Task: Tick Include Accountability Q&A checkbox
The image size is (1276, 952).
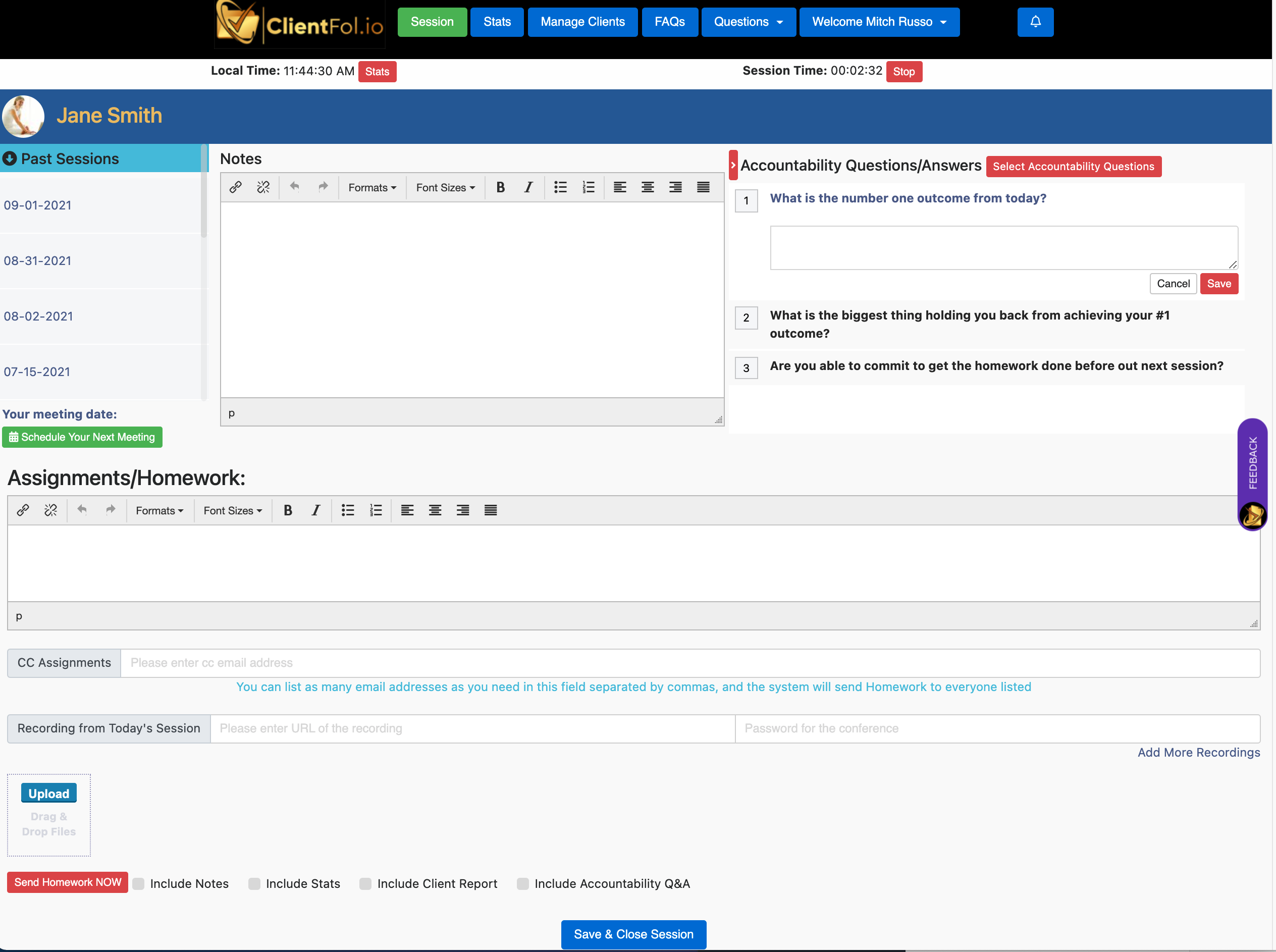Action: 522,884
